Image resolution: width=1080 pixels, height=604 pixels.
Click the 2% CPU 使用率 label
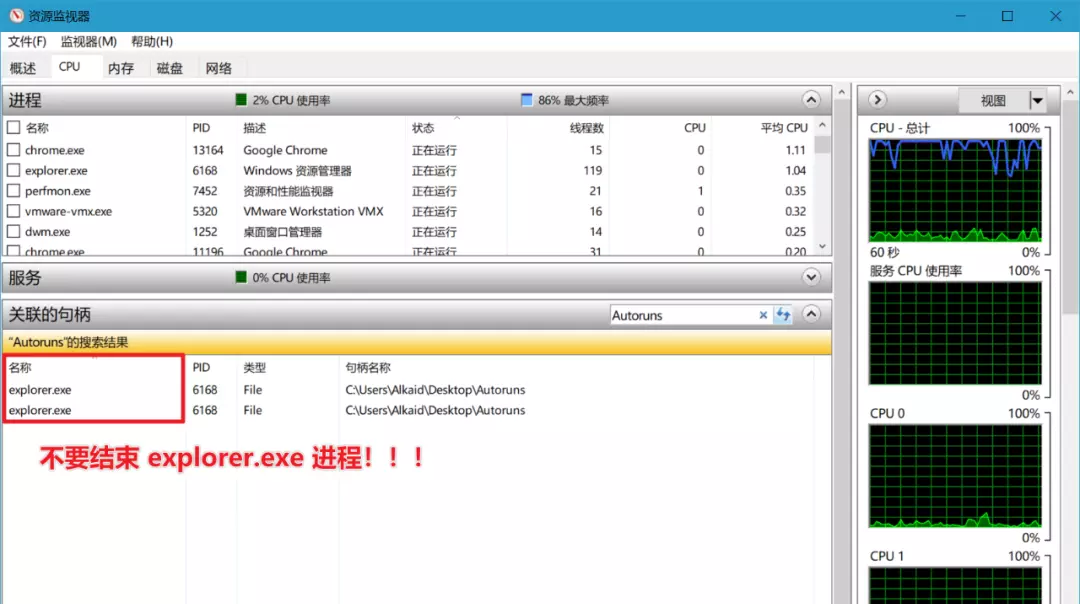click(291, 101)
